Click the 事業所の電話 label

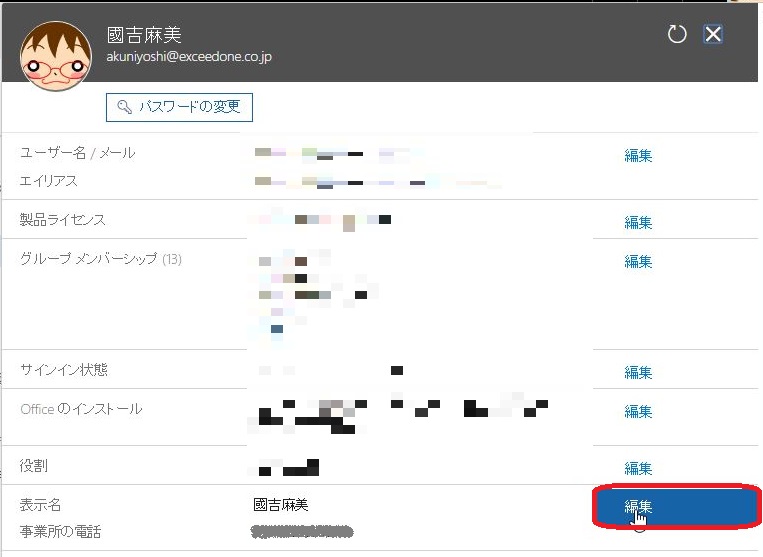[61, 531]
